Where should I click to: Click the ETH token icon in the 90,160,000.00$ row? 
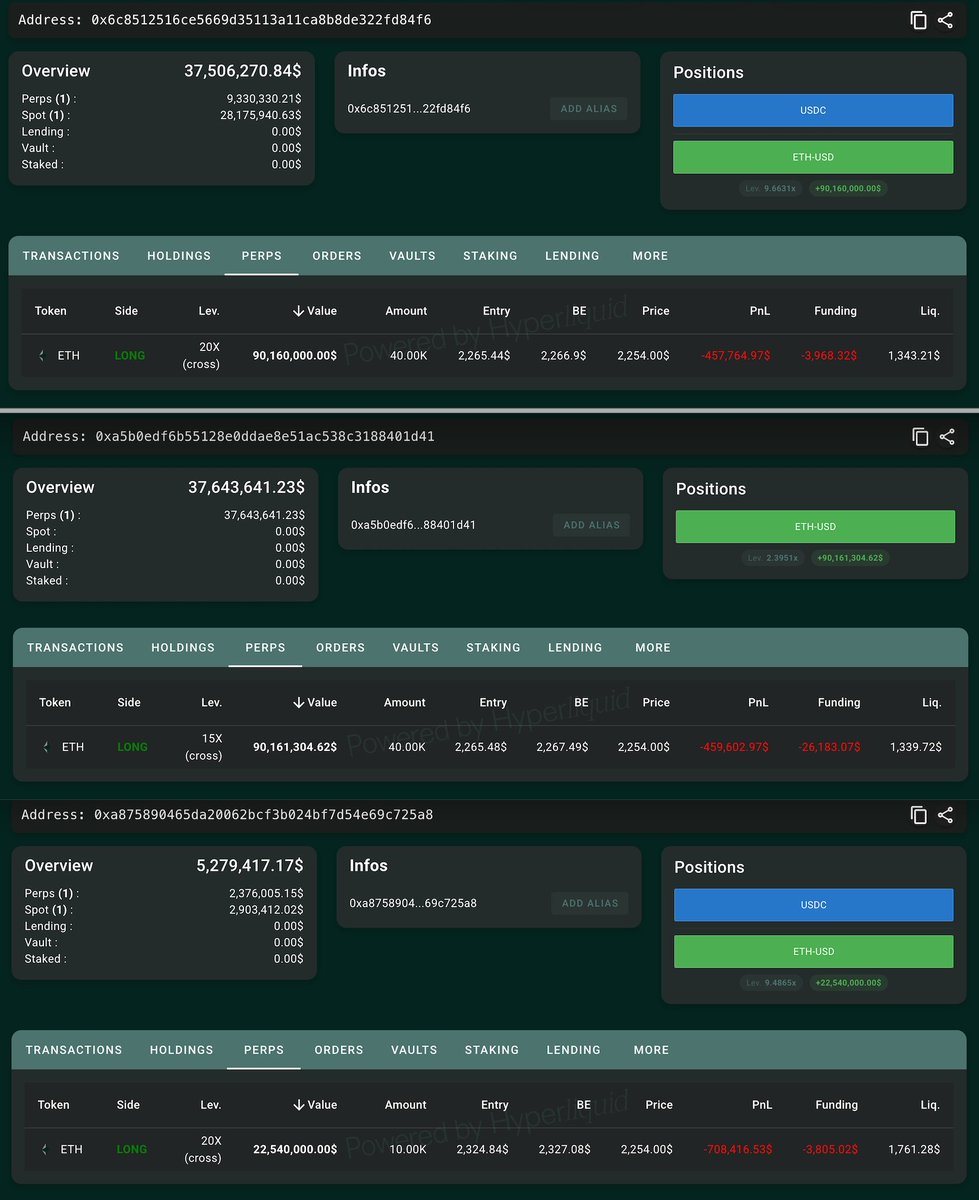42,356
